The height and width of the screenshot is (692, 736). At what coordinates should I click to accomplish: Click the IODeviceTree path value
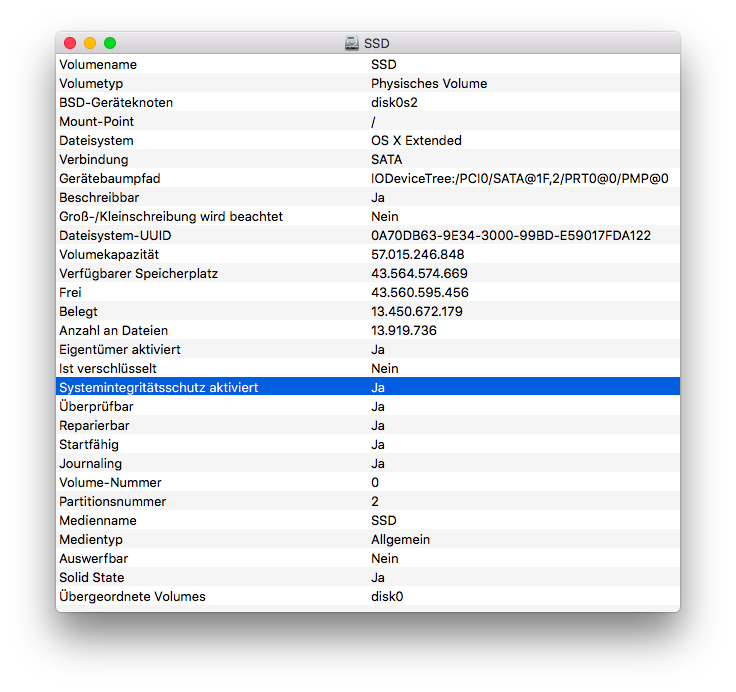[520, 179]
